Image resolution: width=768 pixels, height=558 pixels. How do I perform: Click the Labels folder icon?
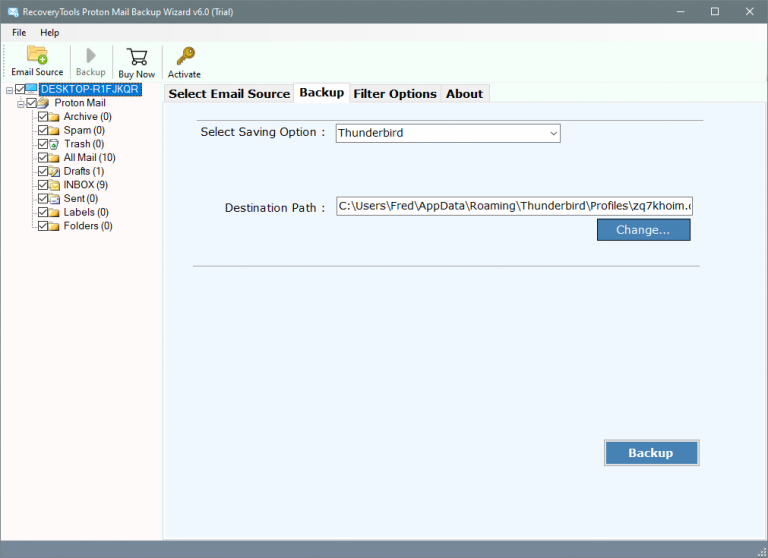click(x=54, y=213)
